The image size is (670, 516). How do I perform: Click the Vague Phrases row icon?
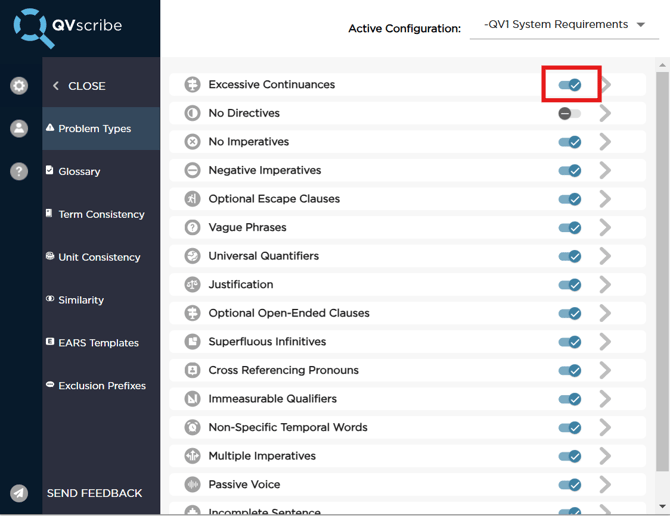pos(192,227)
